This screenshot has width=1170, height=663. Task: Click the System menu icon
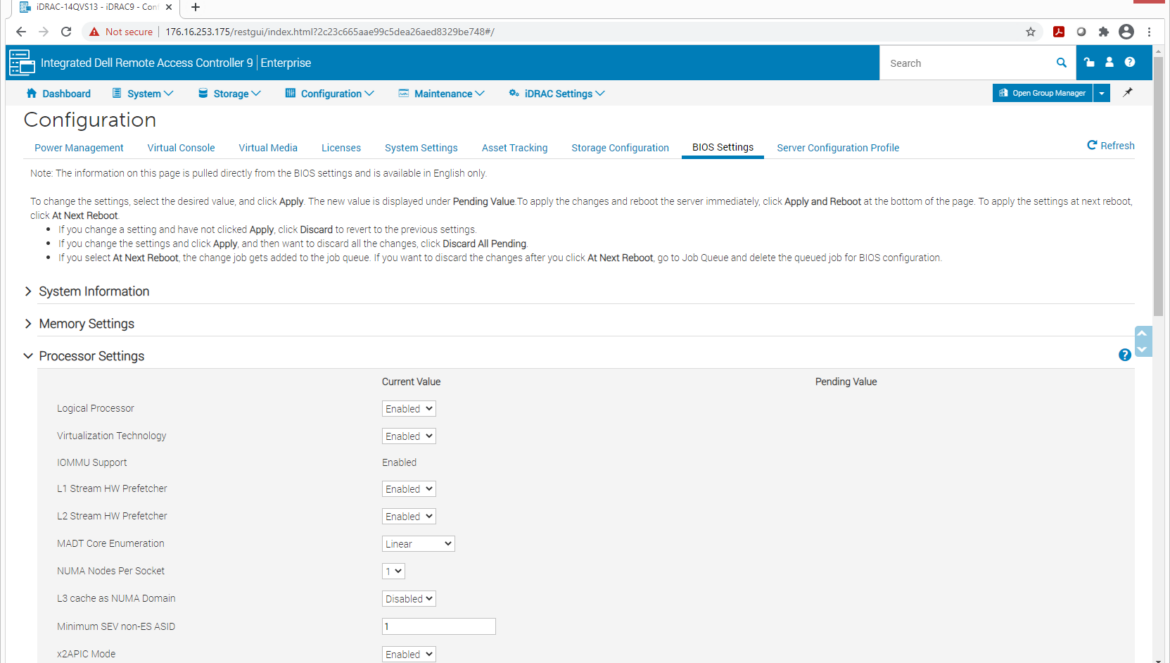[116, 93]
